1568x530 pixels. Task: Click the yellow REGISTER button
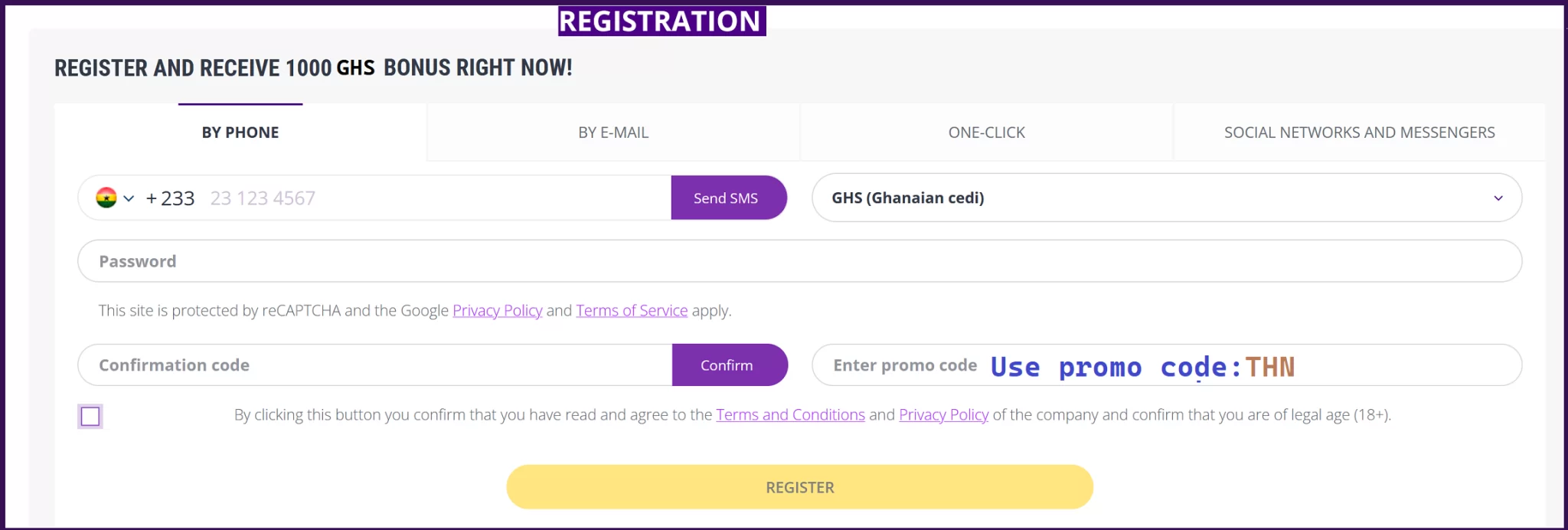799,487
